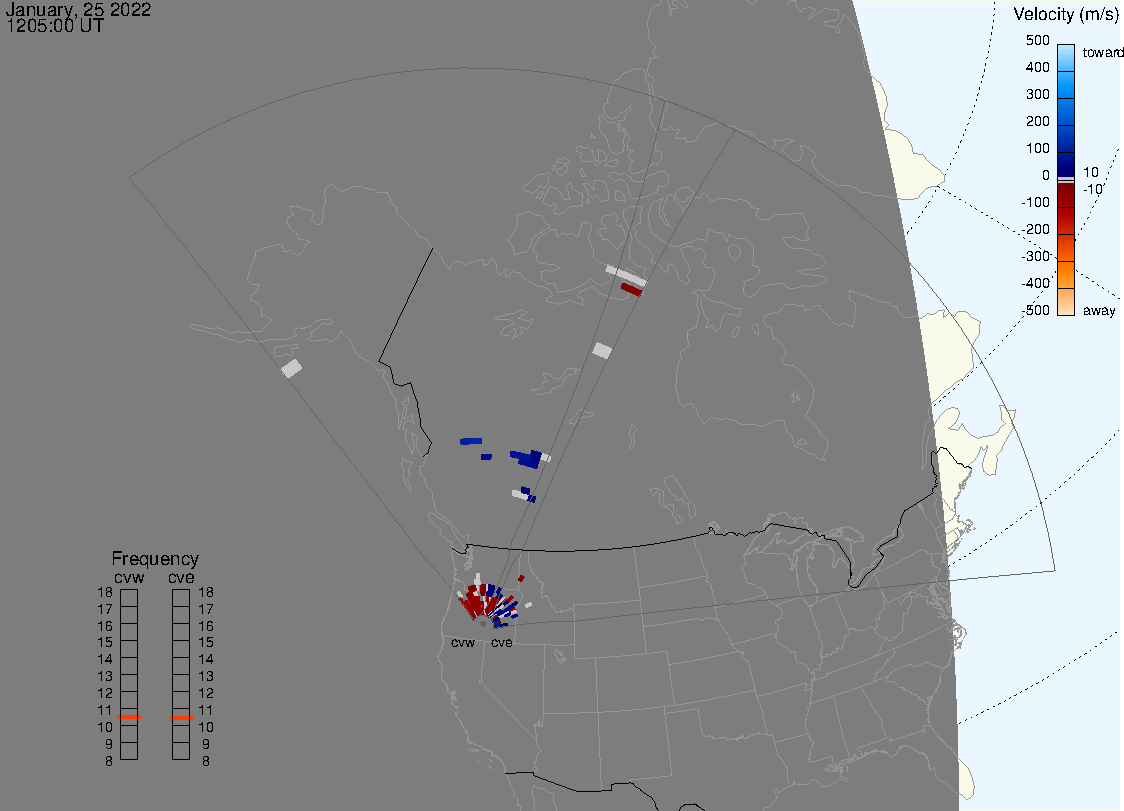Click '14' beside the cvw frequency bar
The height and width of the screenshot is (811, 1124).
[105, 660]
